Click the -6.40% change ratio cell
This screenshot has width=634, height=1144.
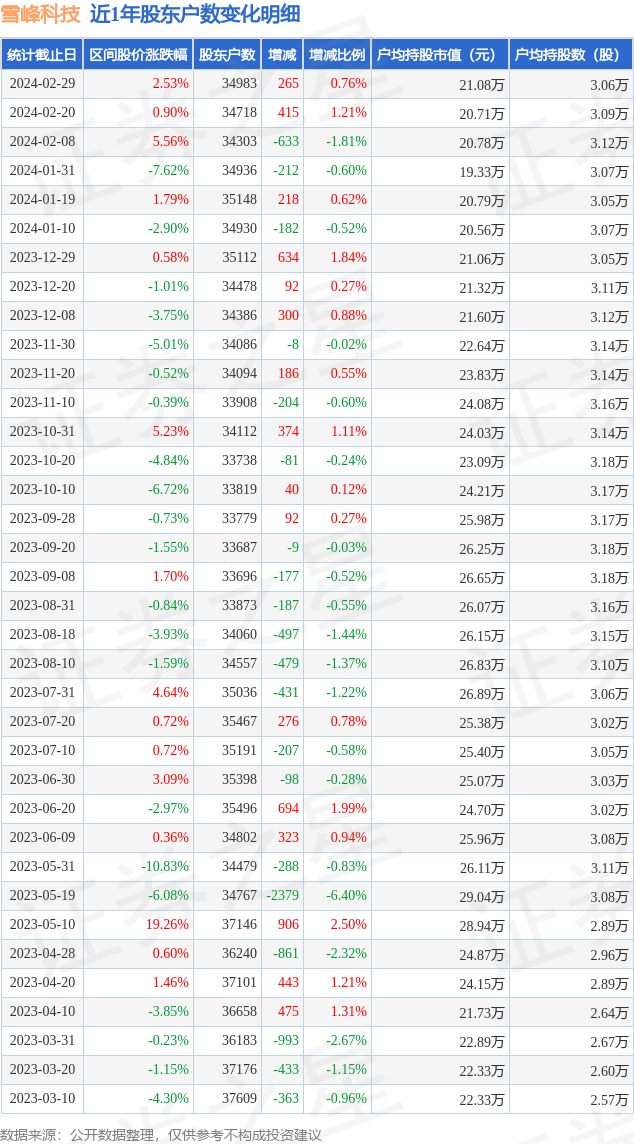346,896
